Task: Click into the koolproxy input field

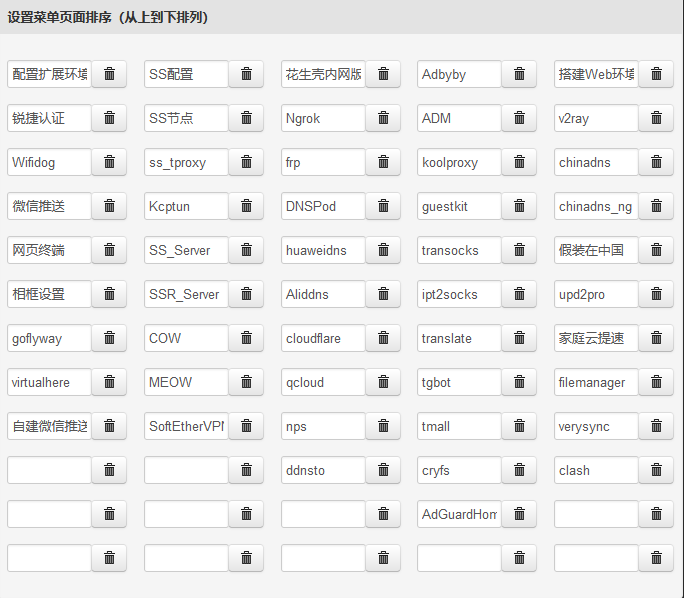Action: 459,162
